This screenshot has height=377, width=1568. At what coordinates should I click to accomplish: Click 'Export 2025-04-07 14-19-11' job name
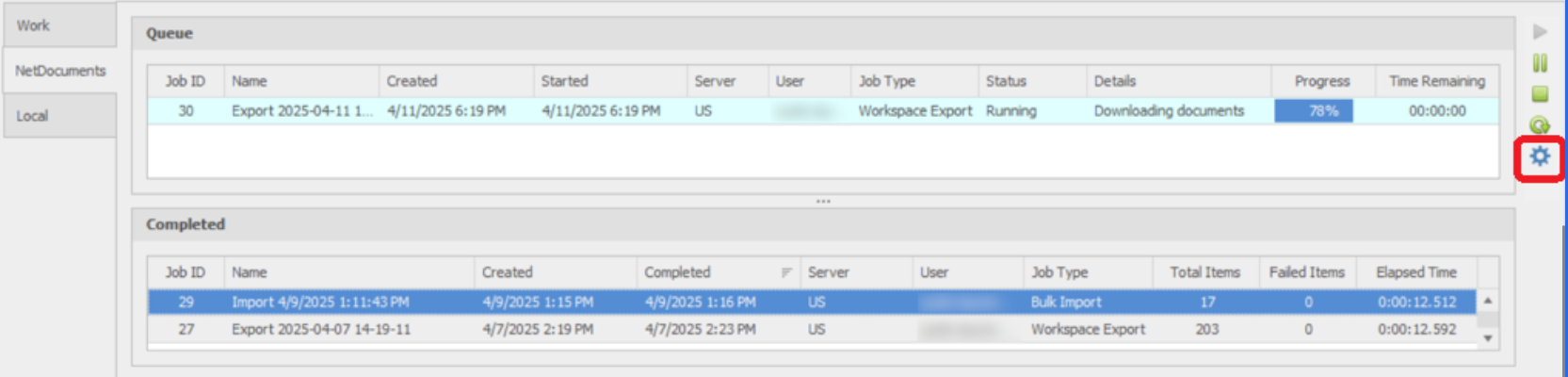coord(321,330)
